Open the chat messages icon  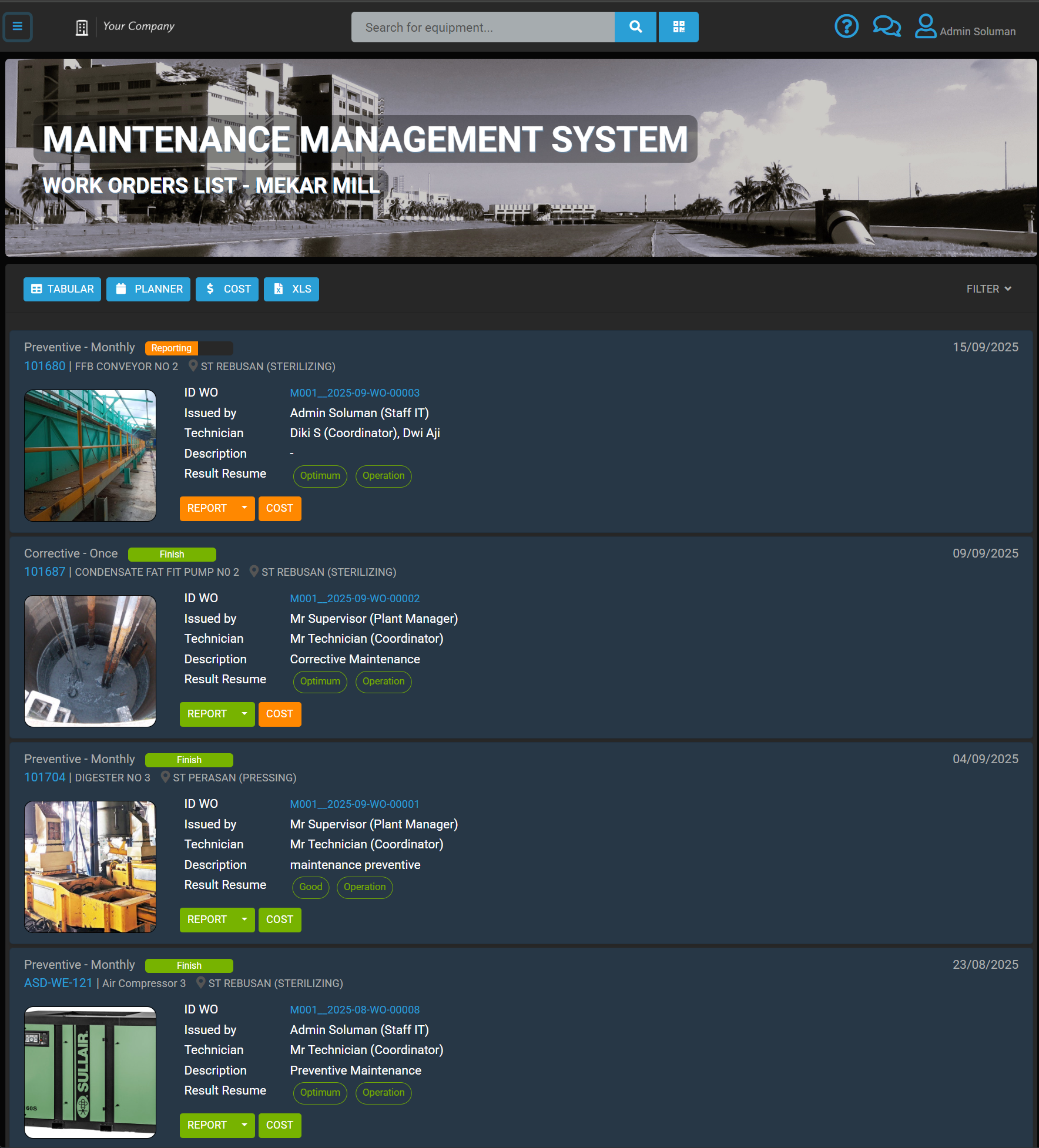tap(886, 26)
